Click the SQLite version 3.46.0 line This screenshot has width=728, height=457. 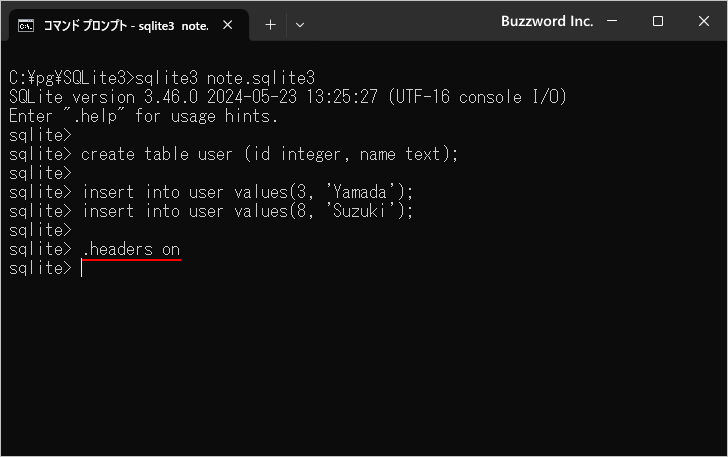(x=288, y=97)
